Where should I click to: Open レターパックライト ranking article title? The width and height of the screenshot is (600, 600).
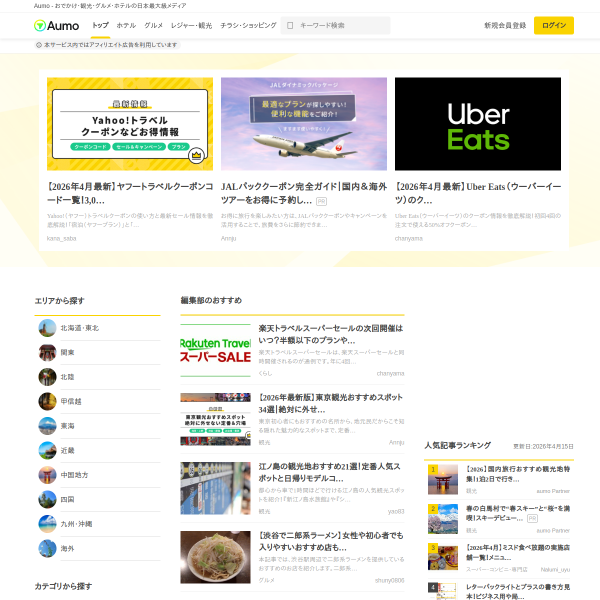(518, 592)
